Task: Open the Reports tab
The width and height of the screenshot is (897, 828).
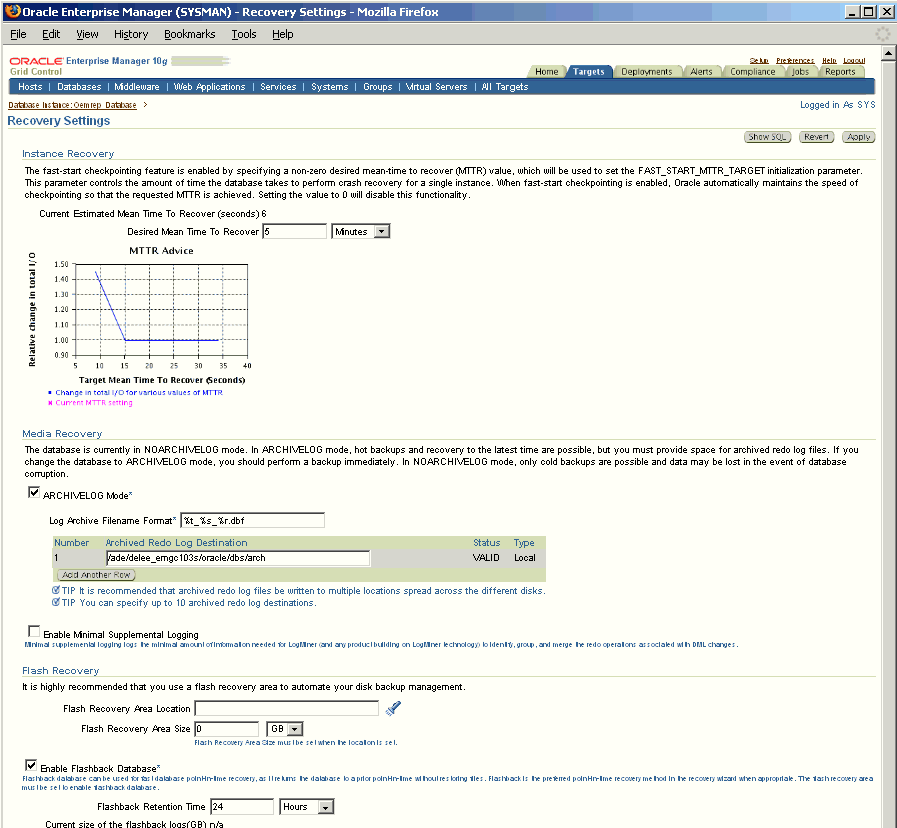Action: [x=840, y=72]
